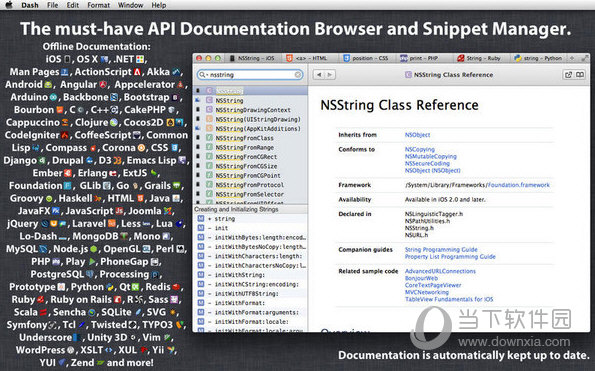Image resolution: width=595 pixels, height=371 pixels.
Task: Open the Window menu
Action: pos(131,5)
